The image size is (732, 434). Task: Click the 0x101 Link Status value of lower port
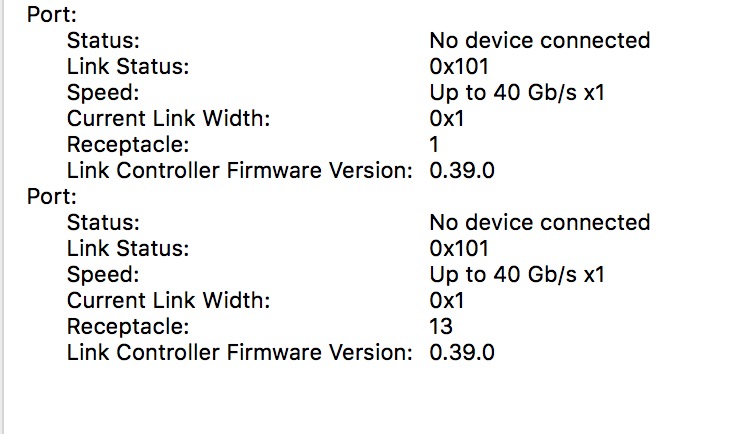(x=459, y=249)
